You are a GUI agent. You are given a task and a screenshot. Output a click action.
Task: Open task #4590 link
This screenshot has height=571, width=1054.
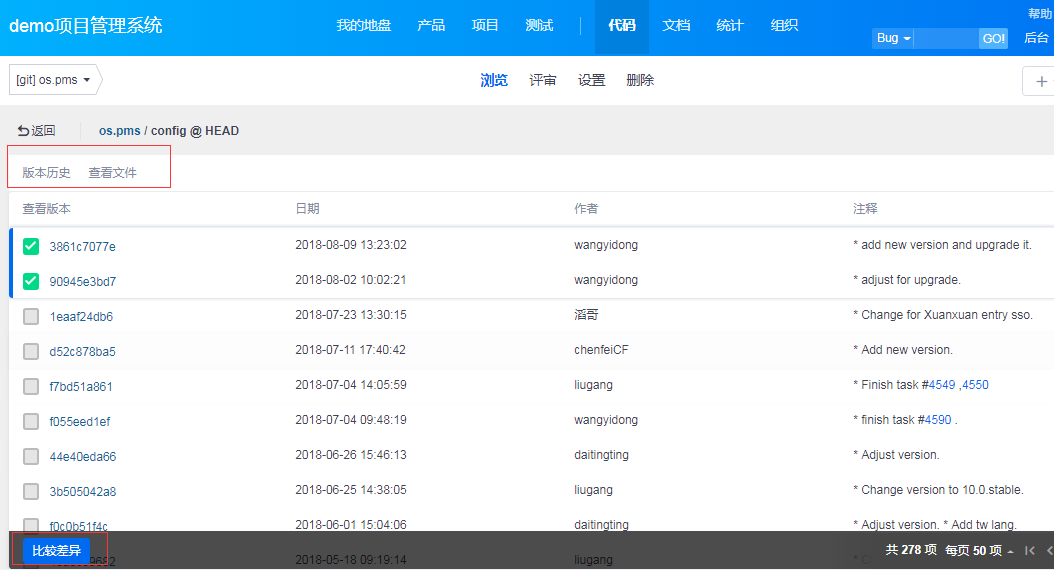(938, 420)
